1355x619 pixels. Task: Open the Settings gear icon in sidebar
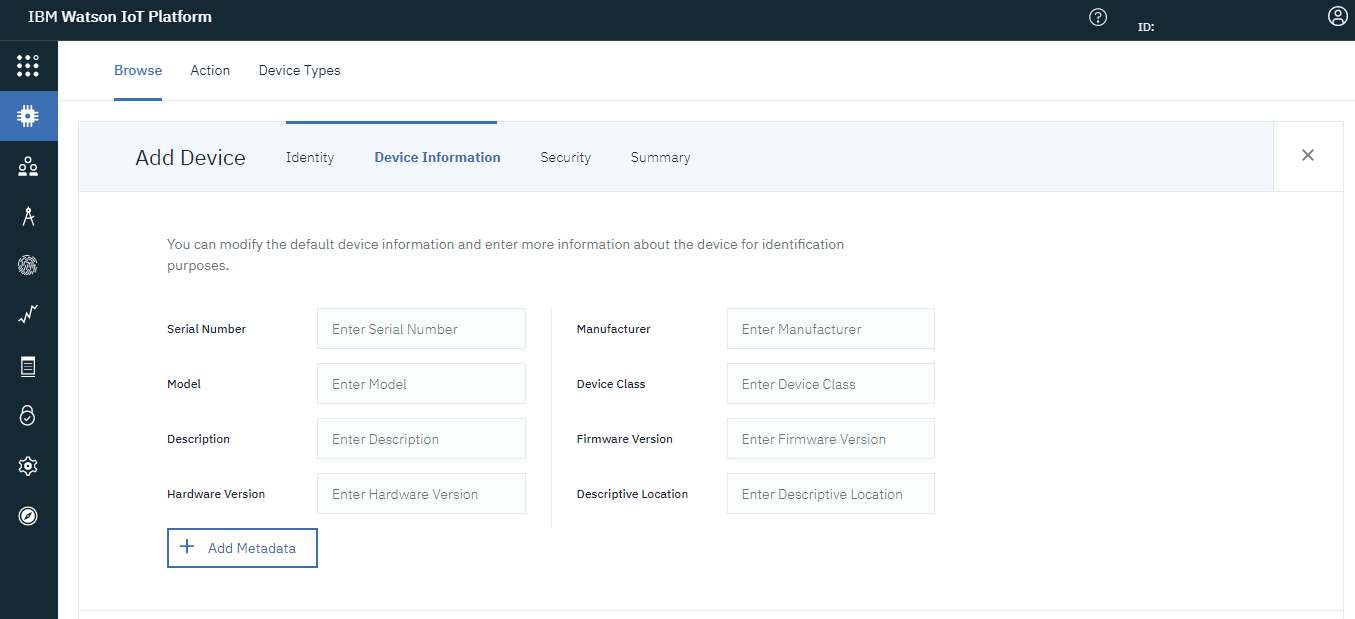[28, 465]
